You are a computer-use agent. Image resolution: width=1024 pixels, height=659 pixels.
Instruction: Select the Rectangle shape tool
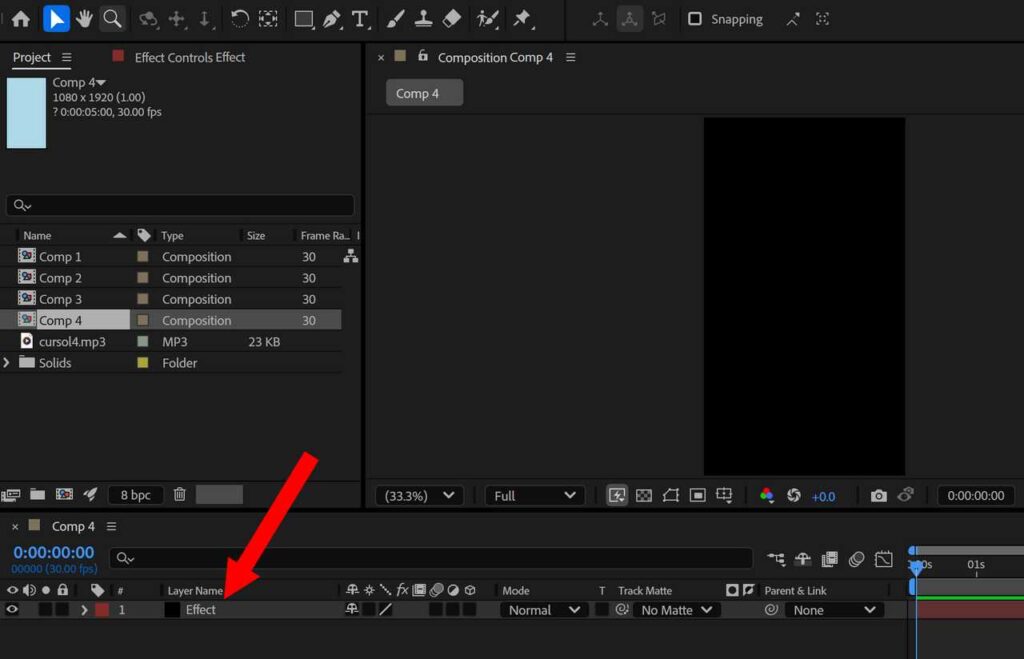coord(304,19)
